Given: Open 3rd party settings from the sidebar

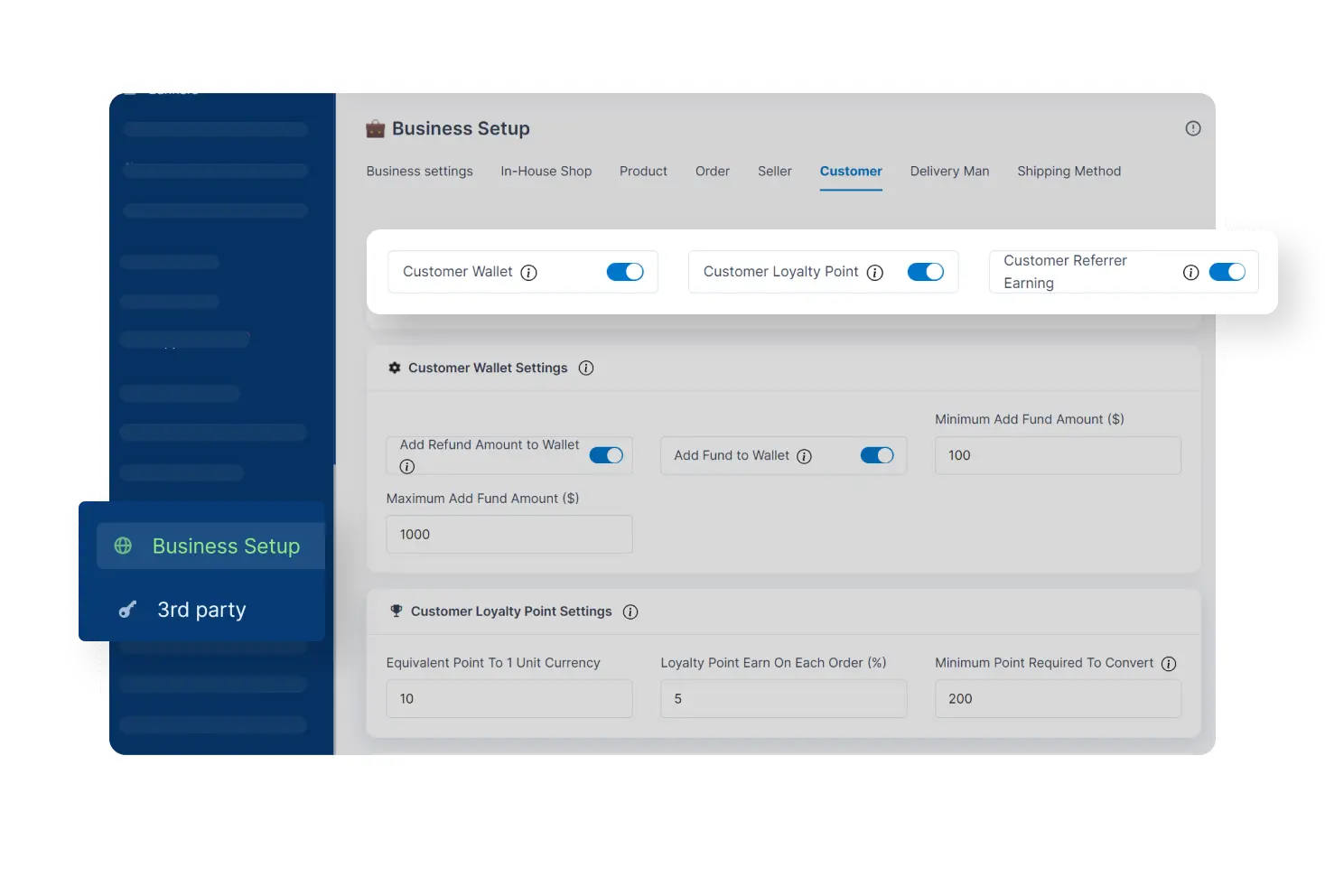Looking at the screenshot, I should tap(201, 609).
